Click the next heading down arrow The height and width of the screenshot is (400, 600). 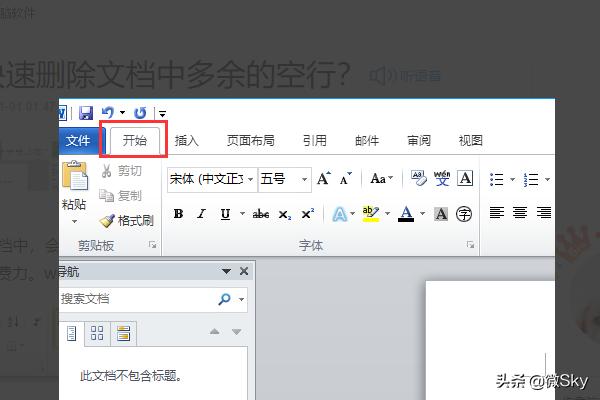coord(236,331)
